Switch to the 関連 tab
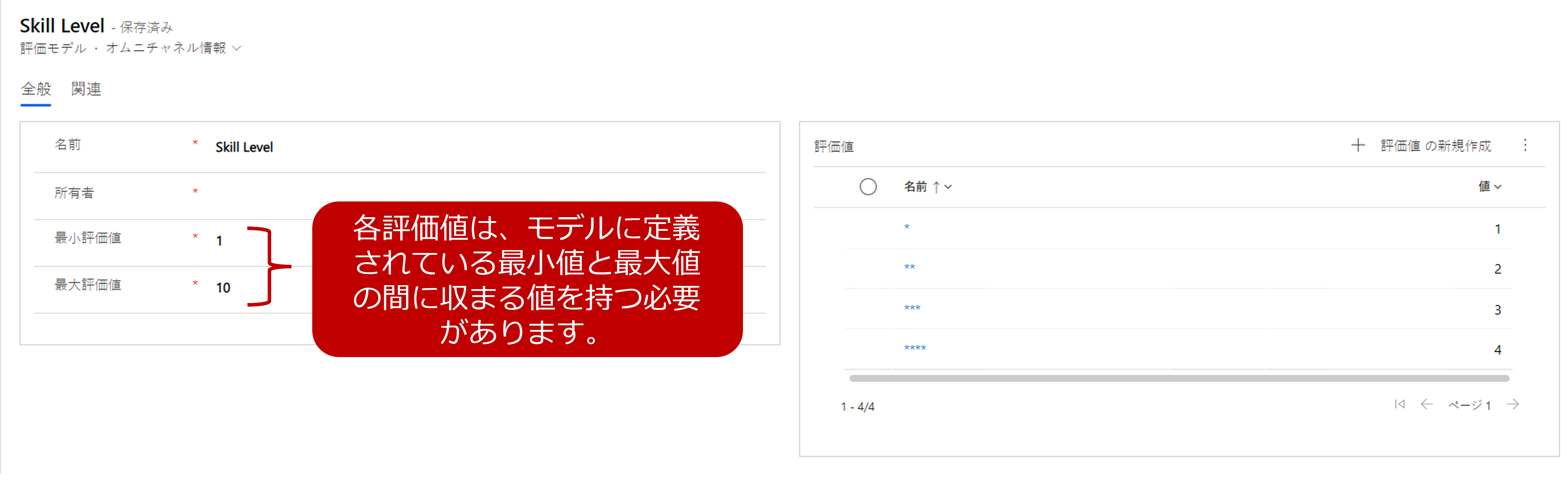This screenshot has height=497, width=1568. pyautogui.click(x=86, y=89)
